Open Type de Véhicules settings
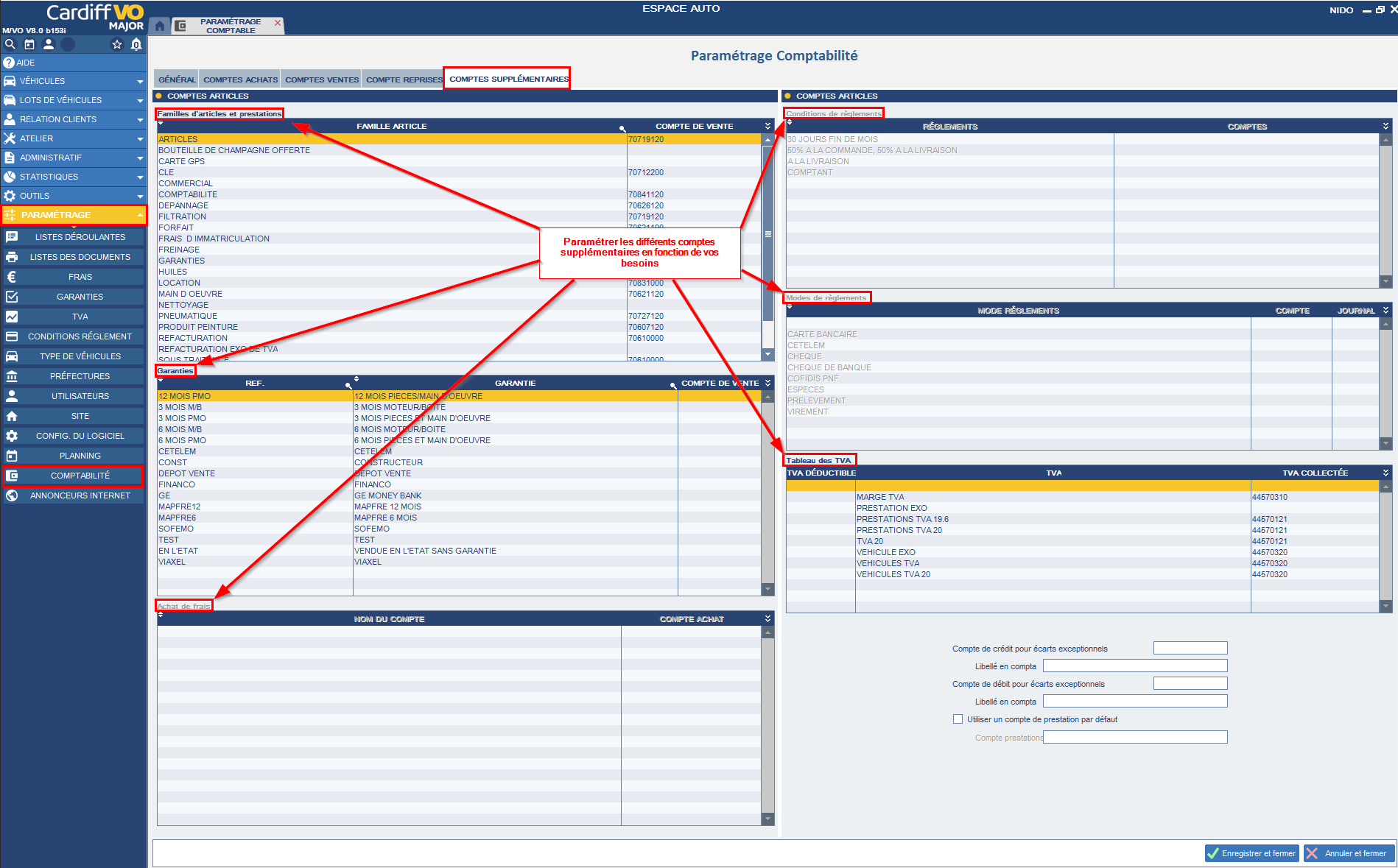The image size is (1398, 868). (x=73, y=356)
